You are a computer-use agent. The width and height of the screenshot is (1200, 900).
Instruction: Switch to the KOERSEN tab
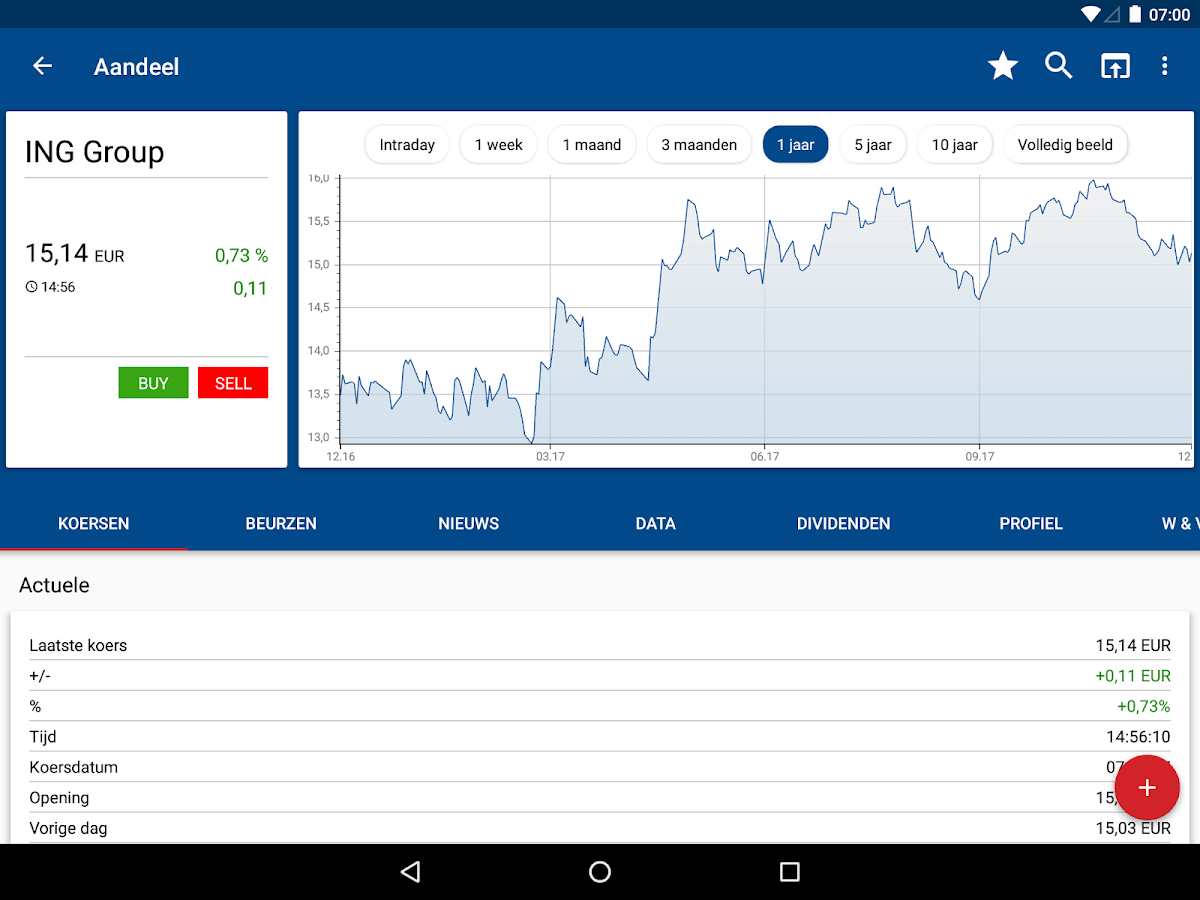click(94, 523)
